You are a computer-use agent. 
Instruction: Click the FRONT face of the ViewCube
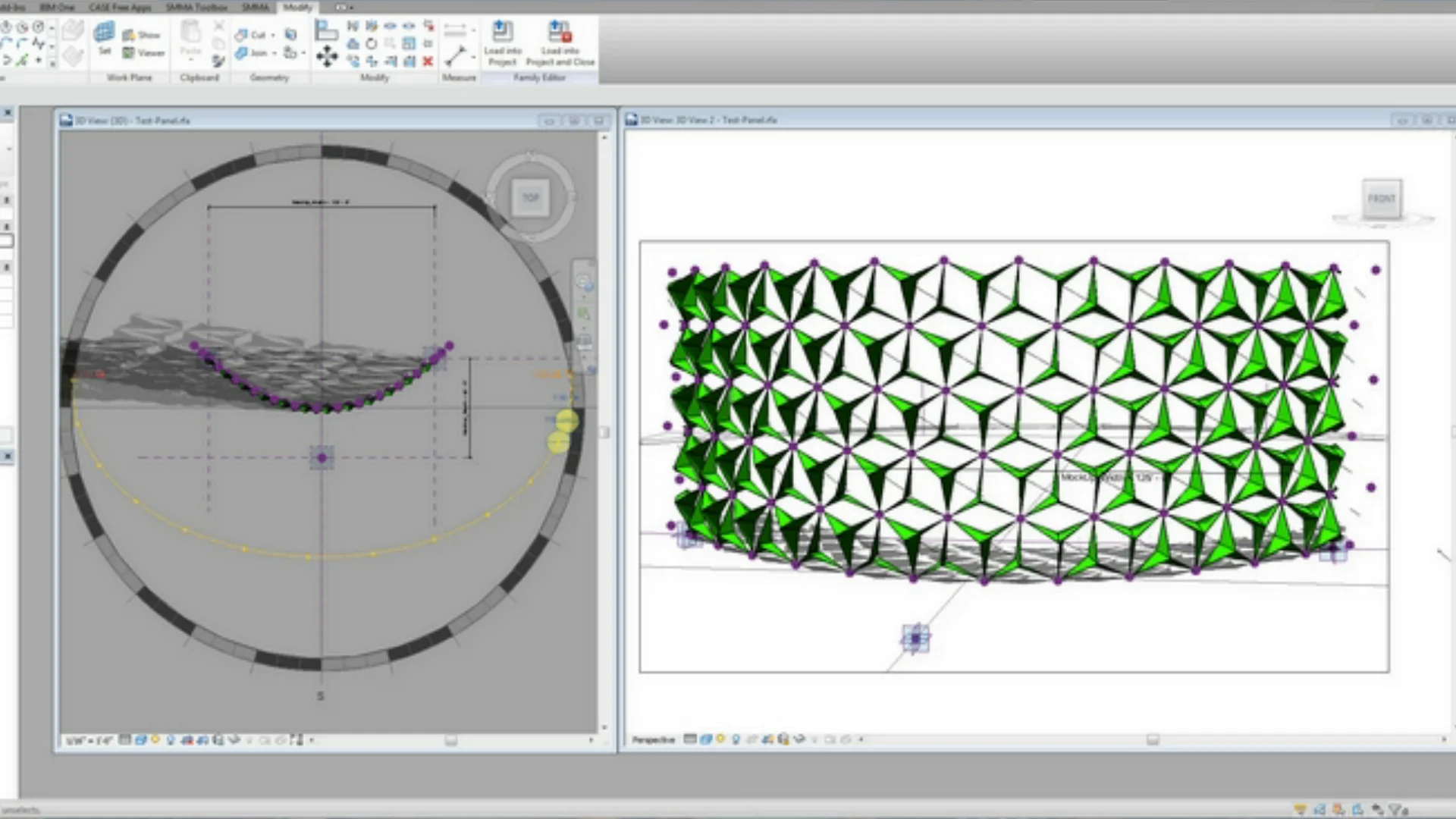(x=1382, y=197)
